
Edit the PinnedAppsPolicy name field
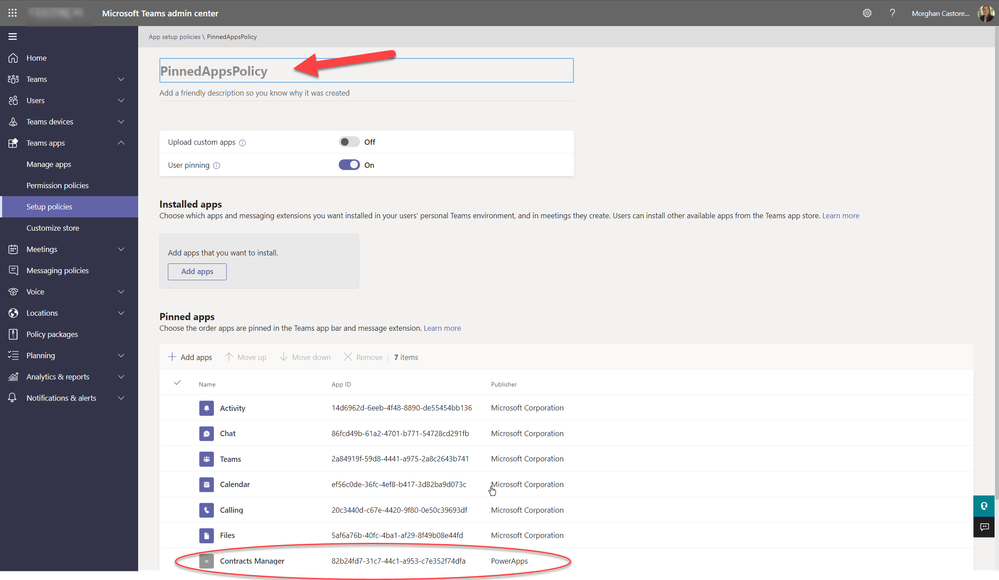366,71
